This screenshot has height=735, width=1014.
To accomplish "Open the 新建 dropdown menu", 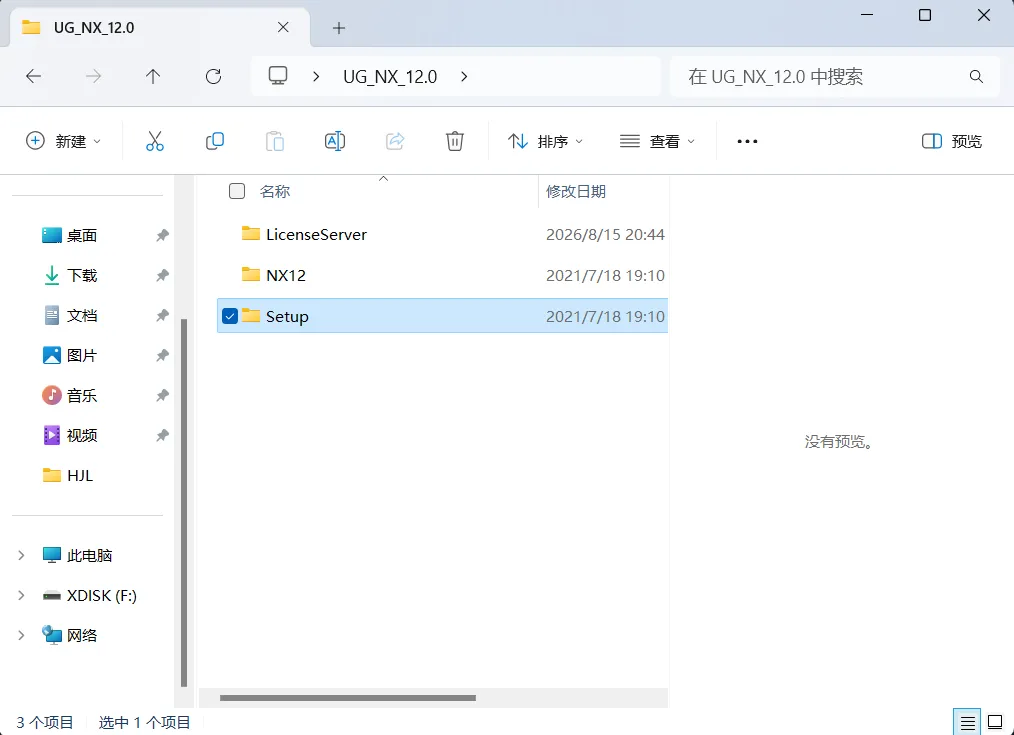I will pos(63,141).
